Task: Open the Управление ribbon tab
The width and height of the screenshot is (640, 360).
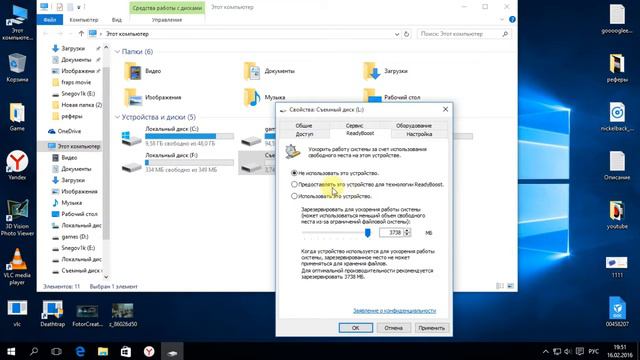Action: pyautogui.click(x=167, y=20)
